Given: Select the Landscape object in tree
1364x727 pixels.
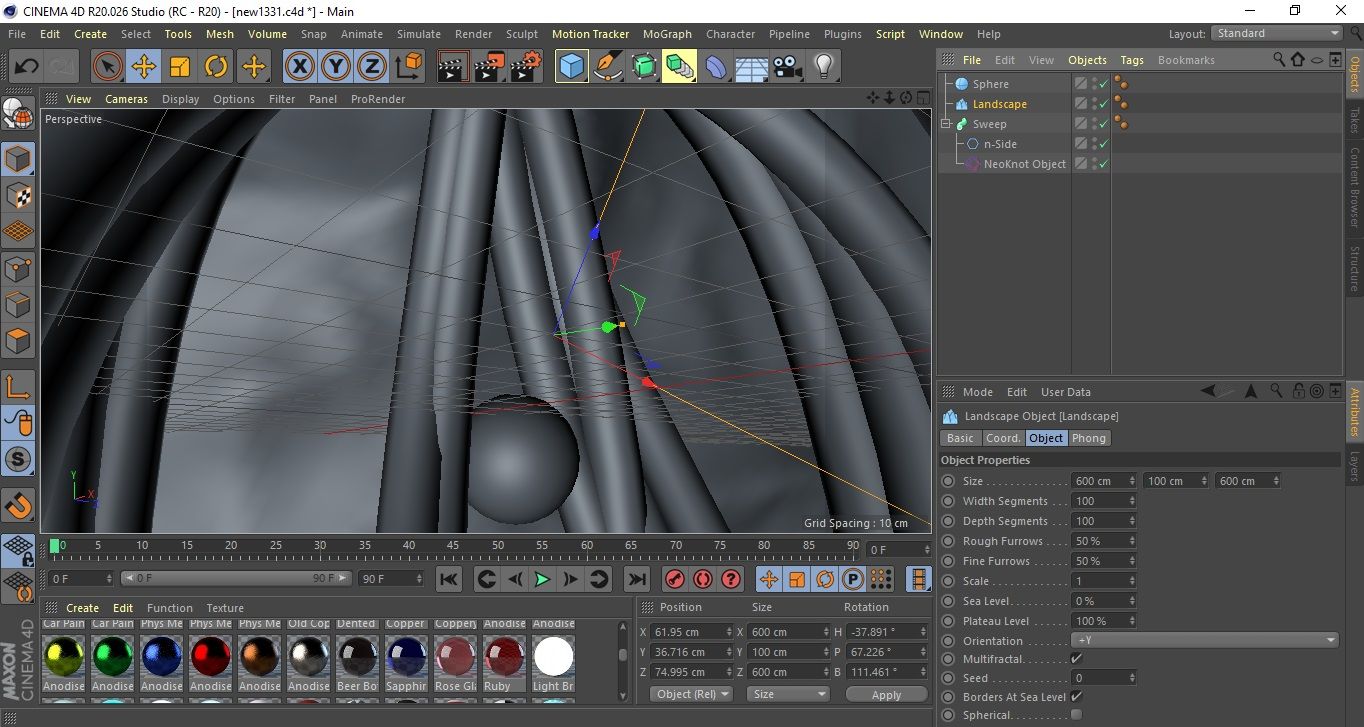Looking at the screenshot, I should point(999,104).
